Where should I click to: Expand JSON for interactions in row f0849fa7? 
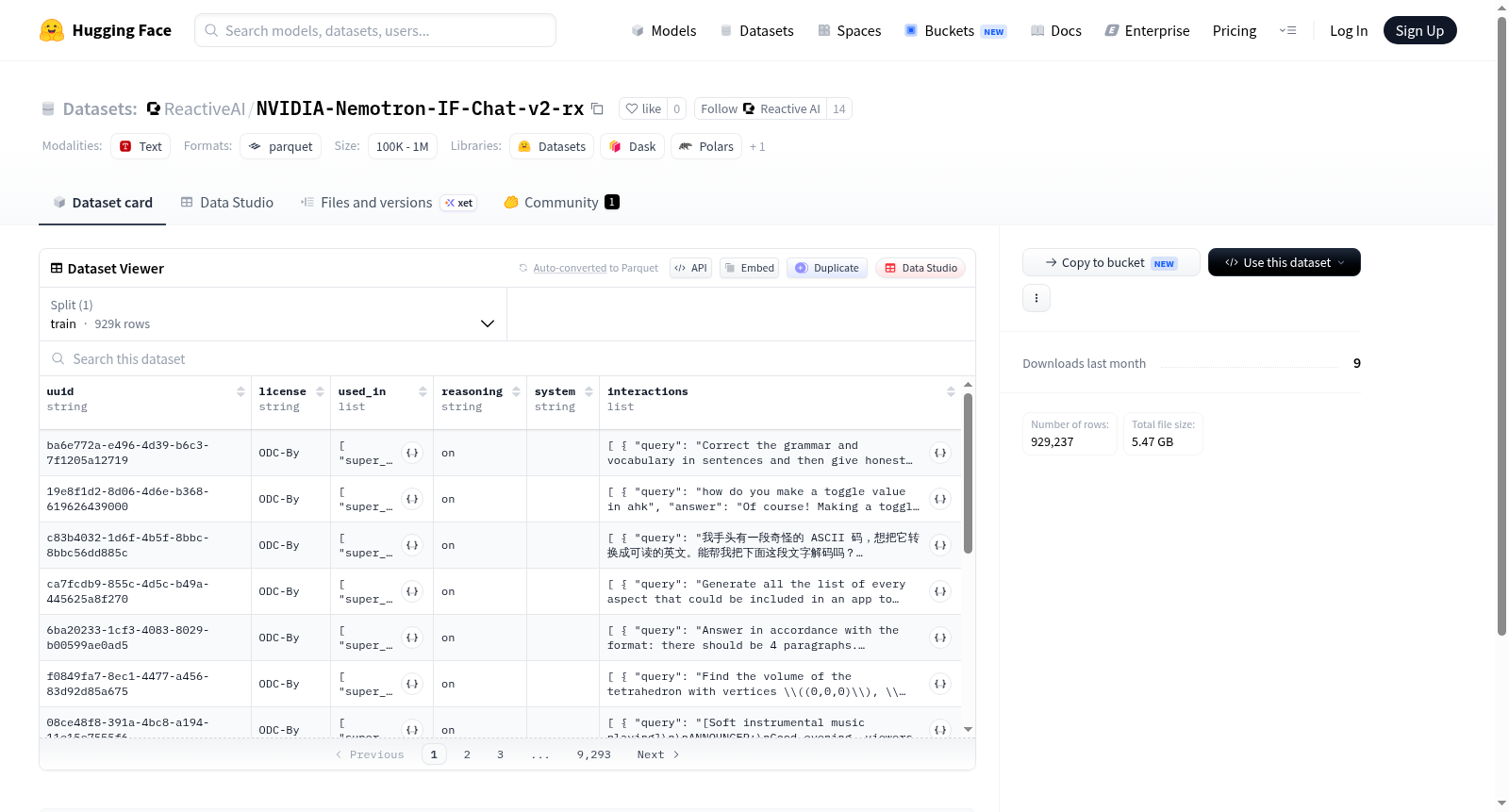940,684
